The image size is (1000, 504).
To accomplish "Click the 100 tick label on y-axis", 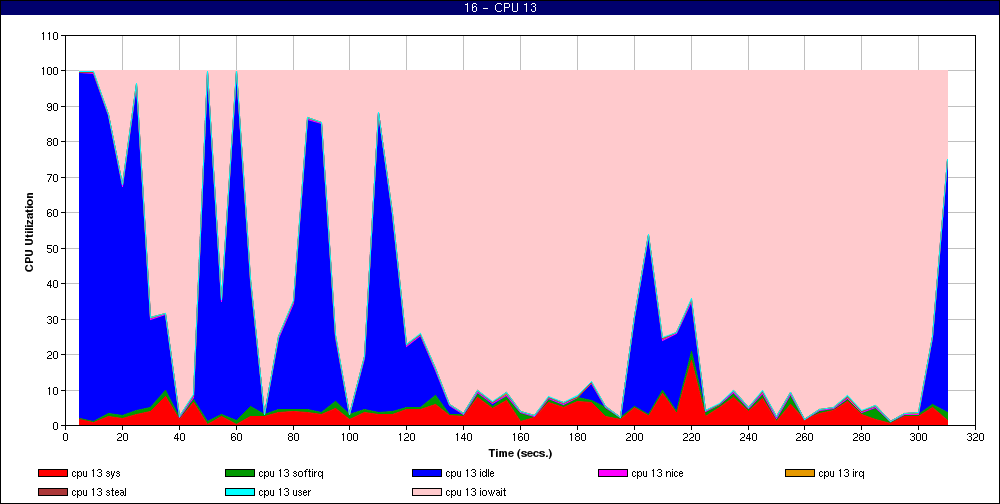I will (x=49, y=71).
